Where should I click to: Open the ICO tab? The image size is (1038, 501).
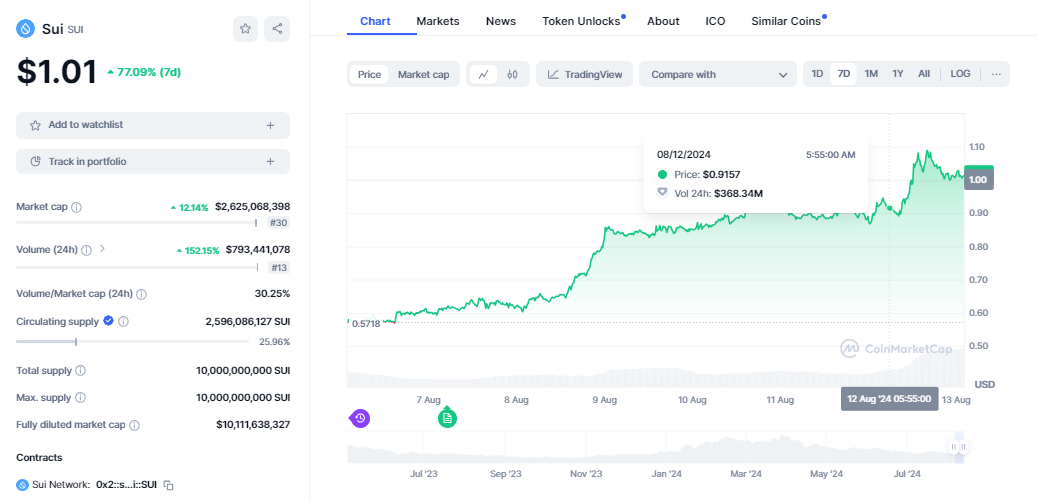[x=715, y=21]
